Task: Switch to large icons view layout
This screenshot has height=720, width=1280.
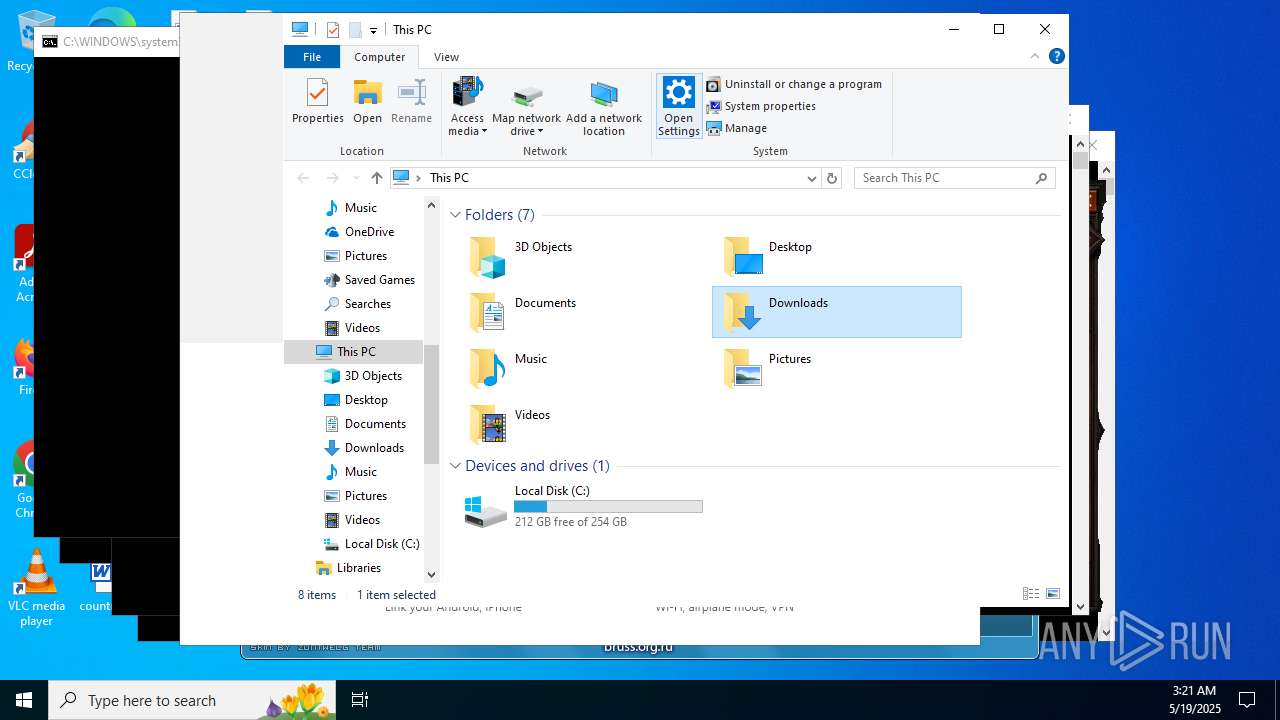Action: coord(1053,593)
